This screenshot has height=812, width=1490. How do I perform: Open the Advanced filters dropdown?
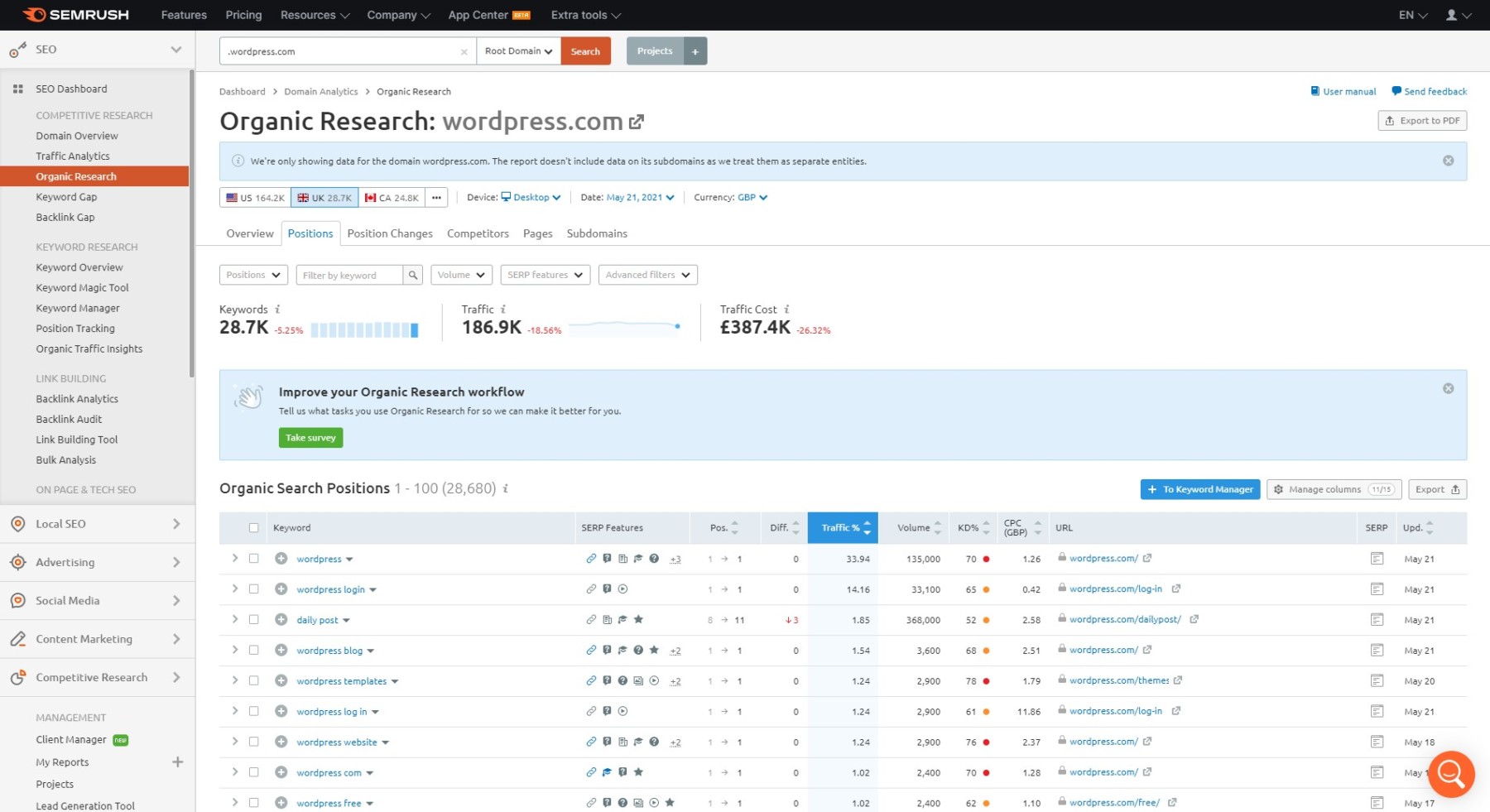coord(647,275)
